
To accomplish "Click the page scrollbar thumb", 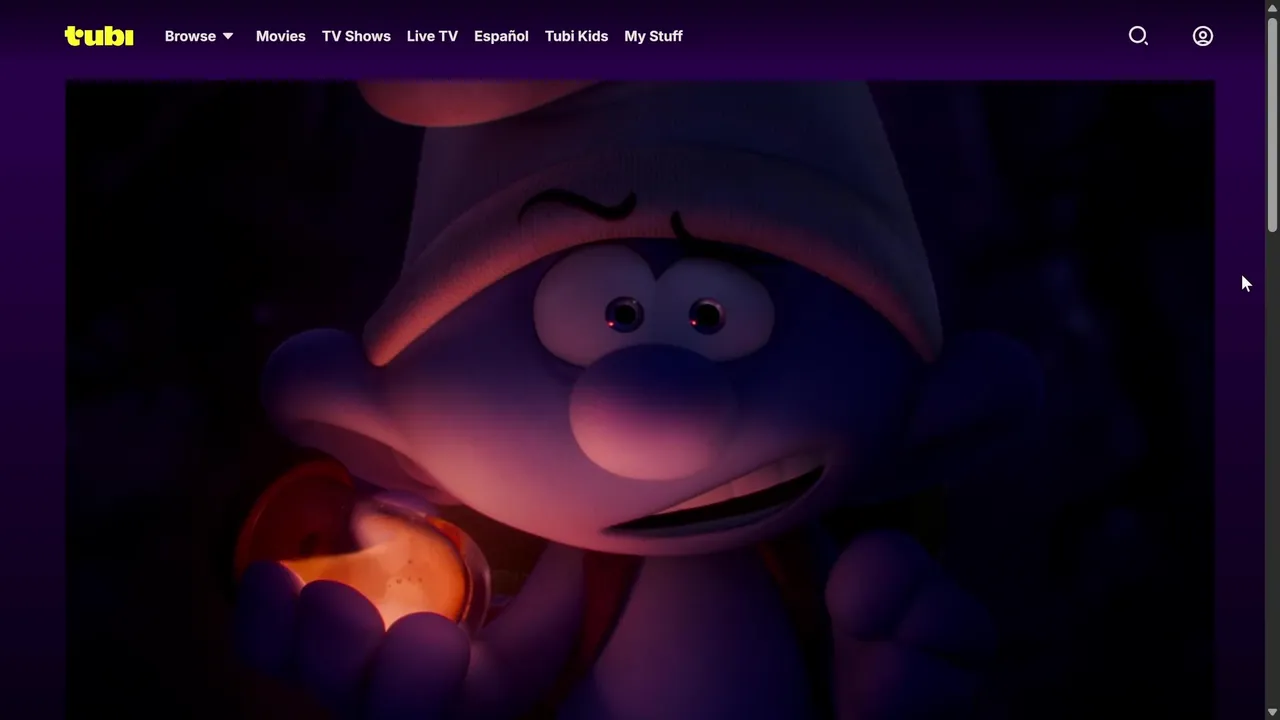I will pos(1272,125).
